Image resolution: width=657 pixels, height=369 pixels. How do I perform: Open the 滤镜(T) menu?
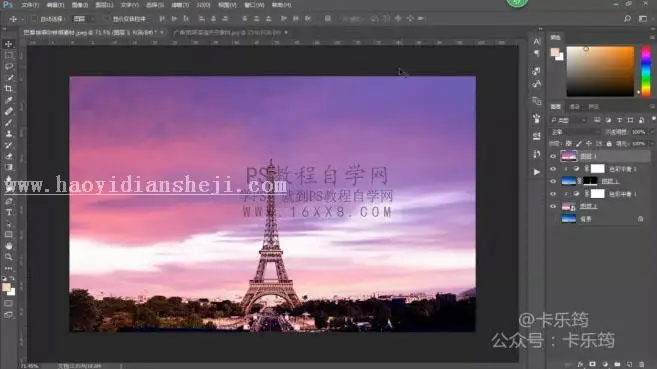click(x=180, y=5)
